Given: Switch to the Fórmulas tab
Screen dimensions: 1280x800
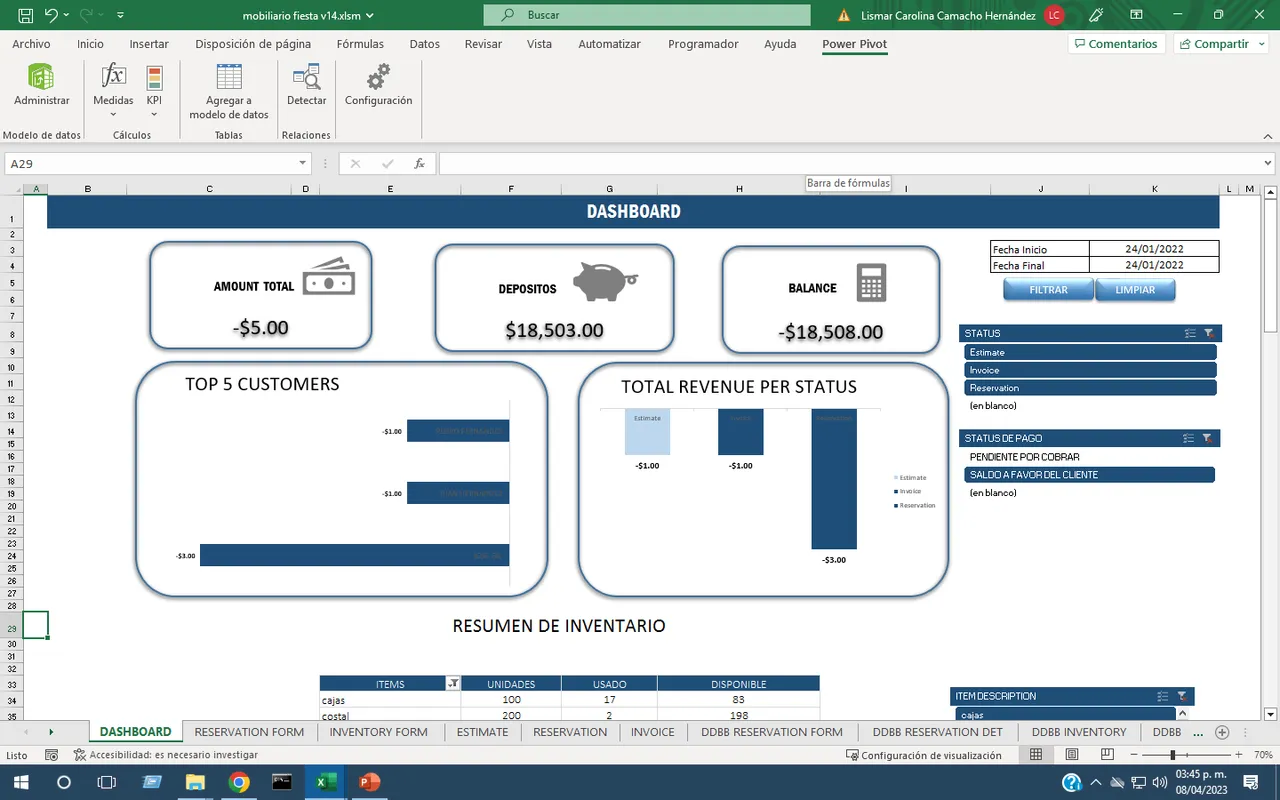Looking at the screenshot, I should pos(360,44).
